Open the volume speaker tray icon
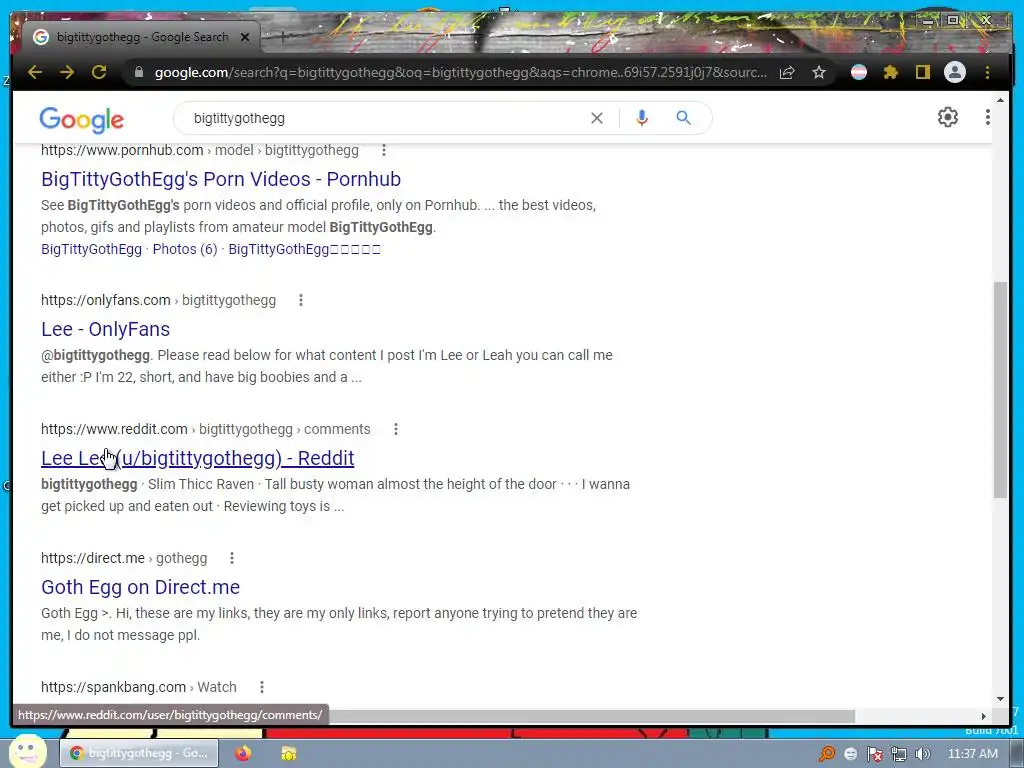This screenshot has height=768, width=1024. pyautogui.click(x=922, y=754)
